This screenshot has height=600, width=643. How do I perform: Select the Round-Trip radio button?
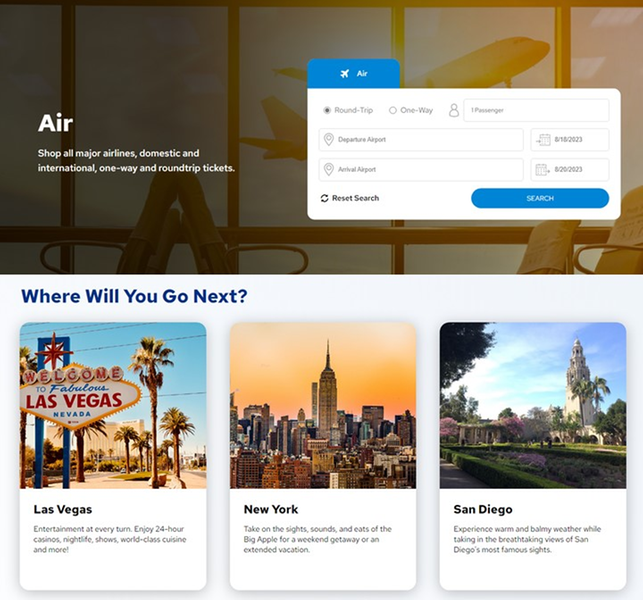click(327, 110)
